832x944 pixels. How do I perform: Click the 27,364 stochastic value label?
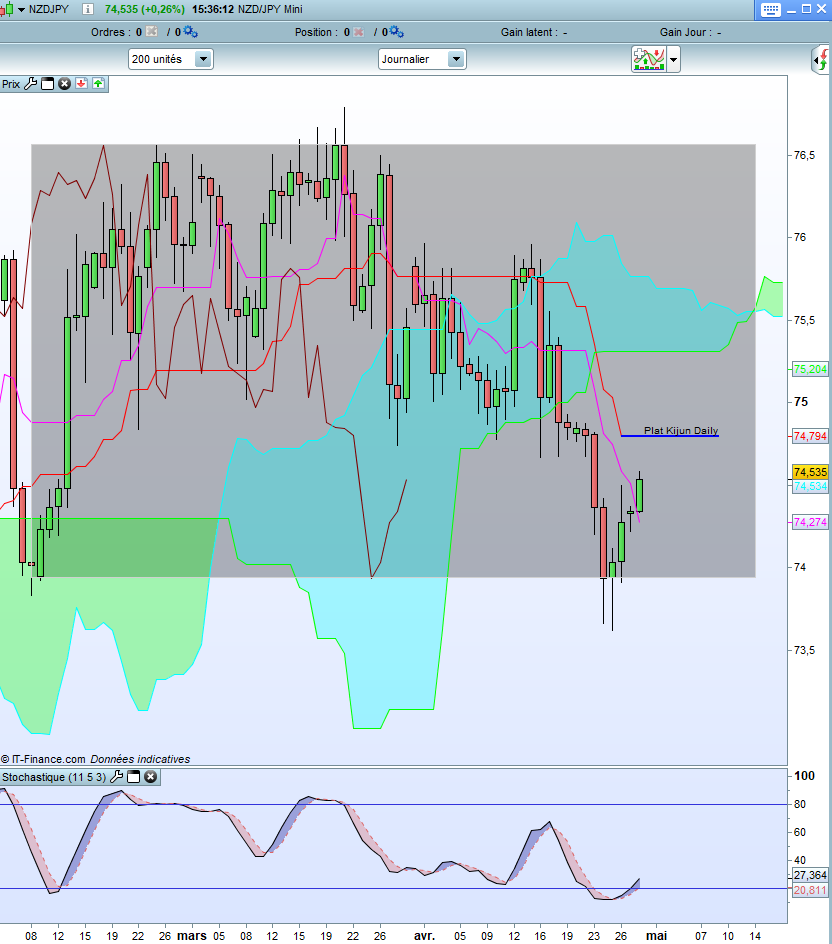pos(810,875)
